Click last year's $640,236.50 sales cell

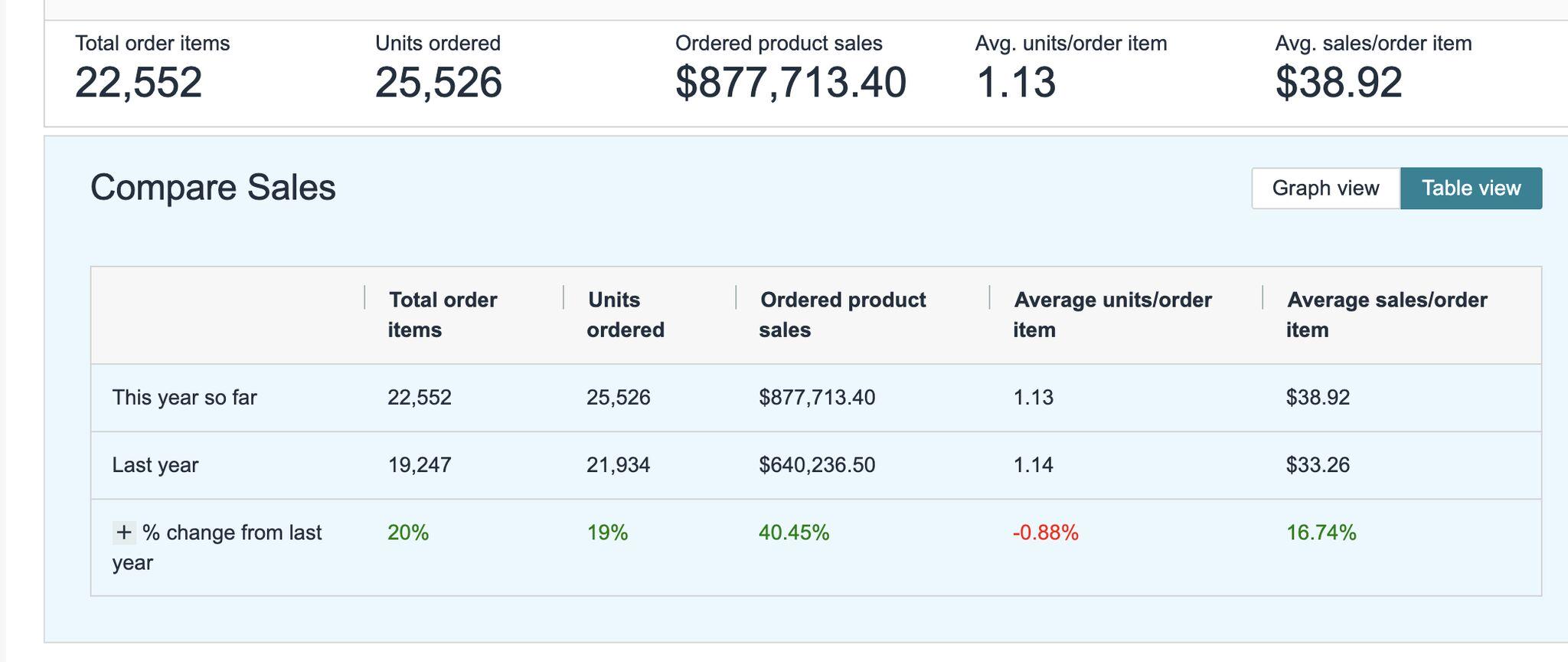pos(817,465)
